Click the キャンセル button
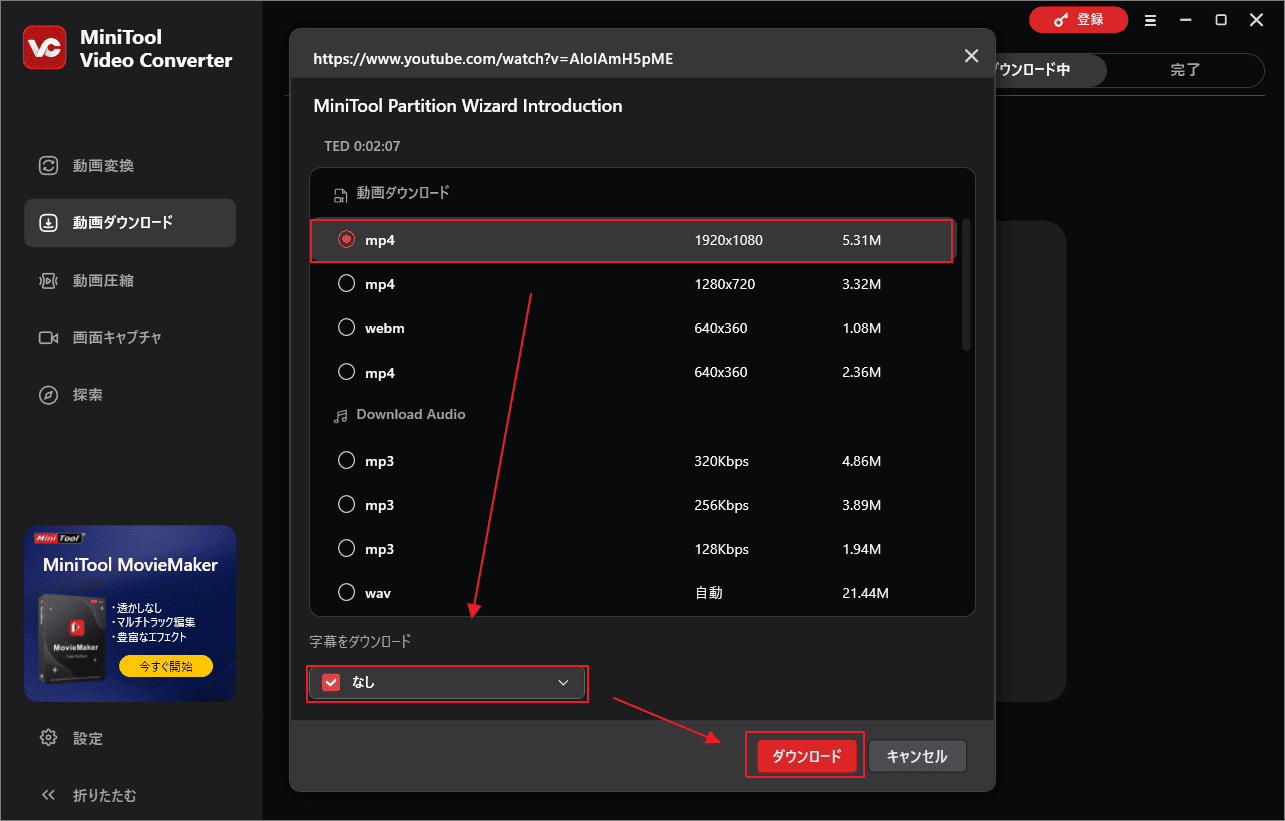This screenshot has width=1285, height=821. [917, 756]
